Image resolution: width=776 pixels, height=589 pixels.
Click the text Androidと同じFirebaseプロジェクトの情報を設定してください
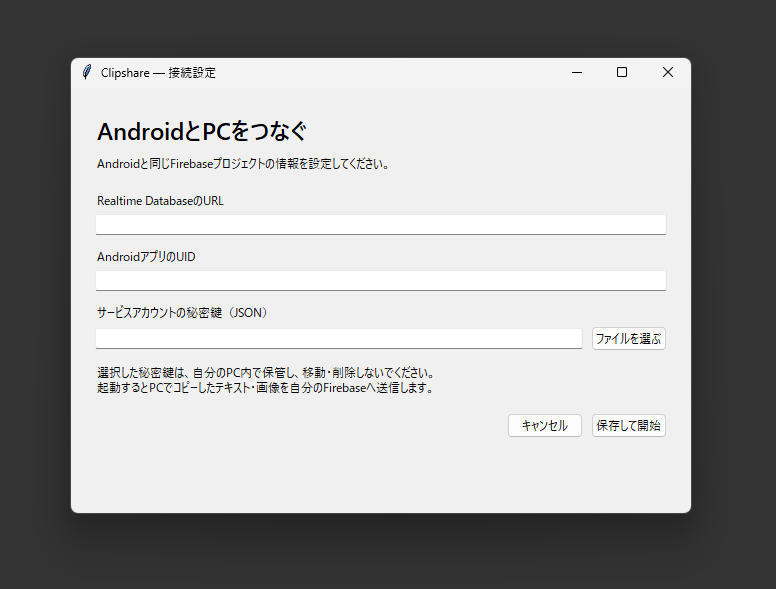(242, 164)
